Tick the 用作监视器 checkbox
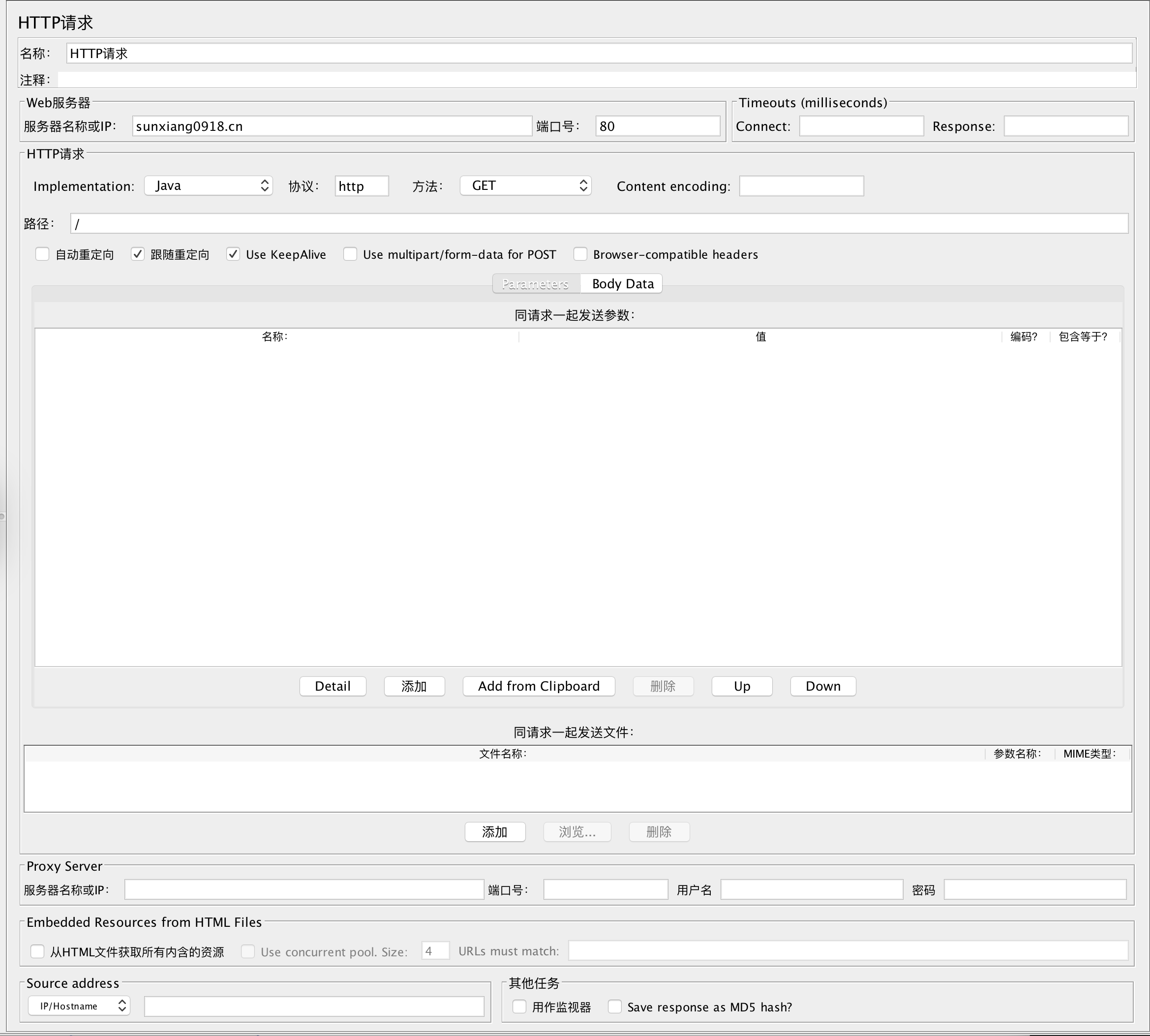The width and height of the screenshot is (1150, 1036). point(519,1006)
